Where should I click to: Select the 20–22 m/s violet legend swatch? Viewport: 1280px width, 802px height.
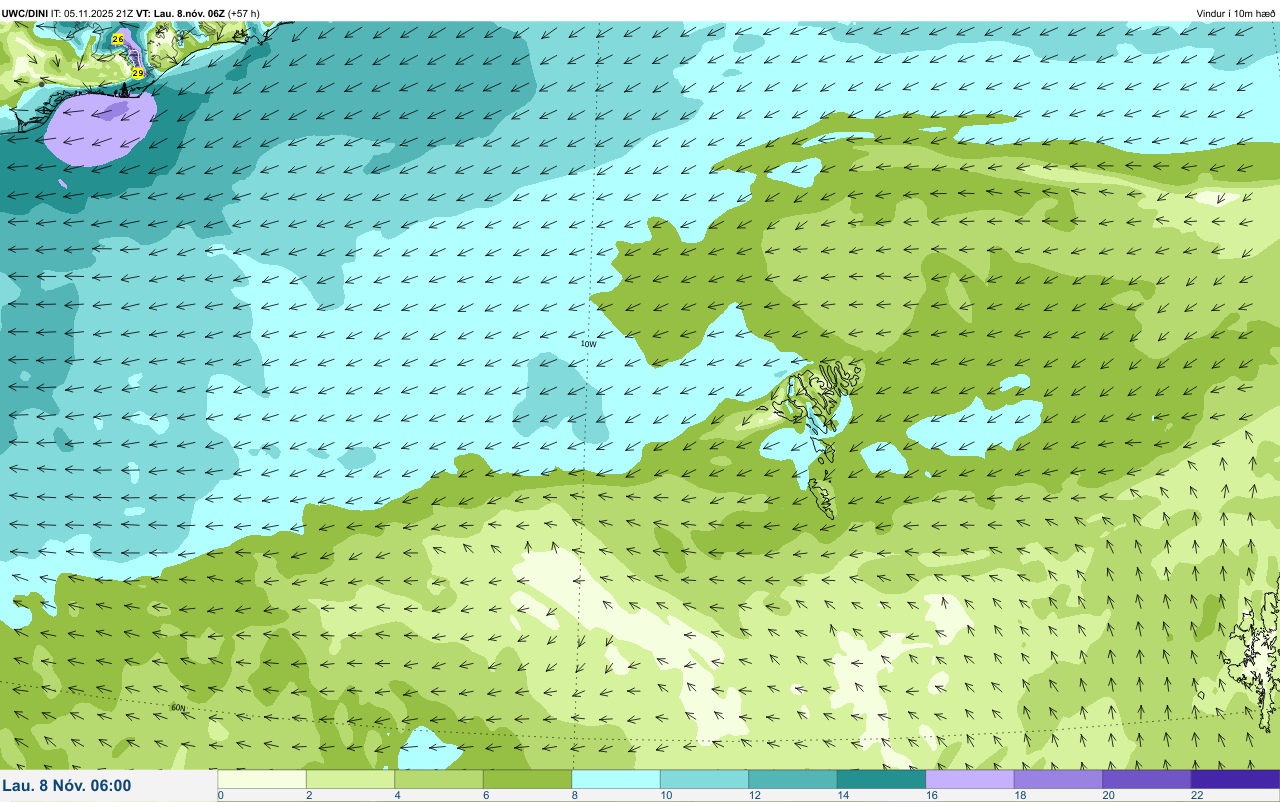1147,779
